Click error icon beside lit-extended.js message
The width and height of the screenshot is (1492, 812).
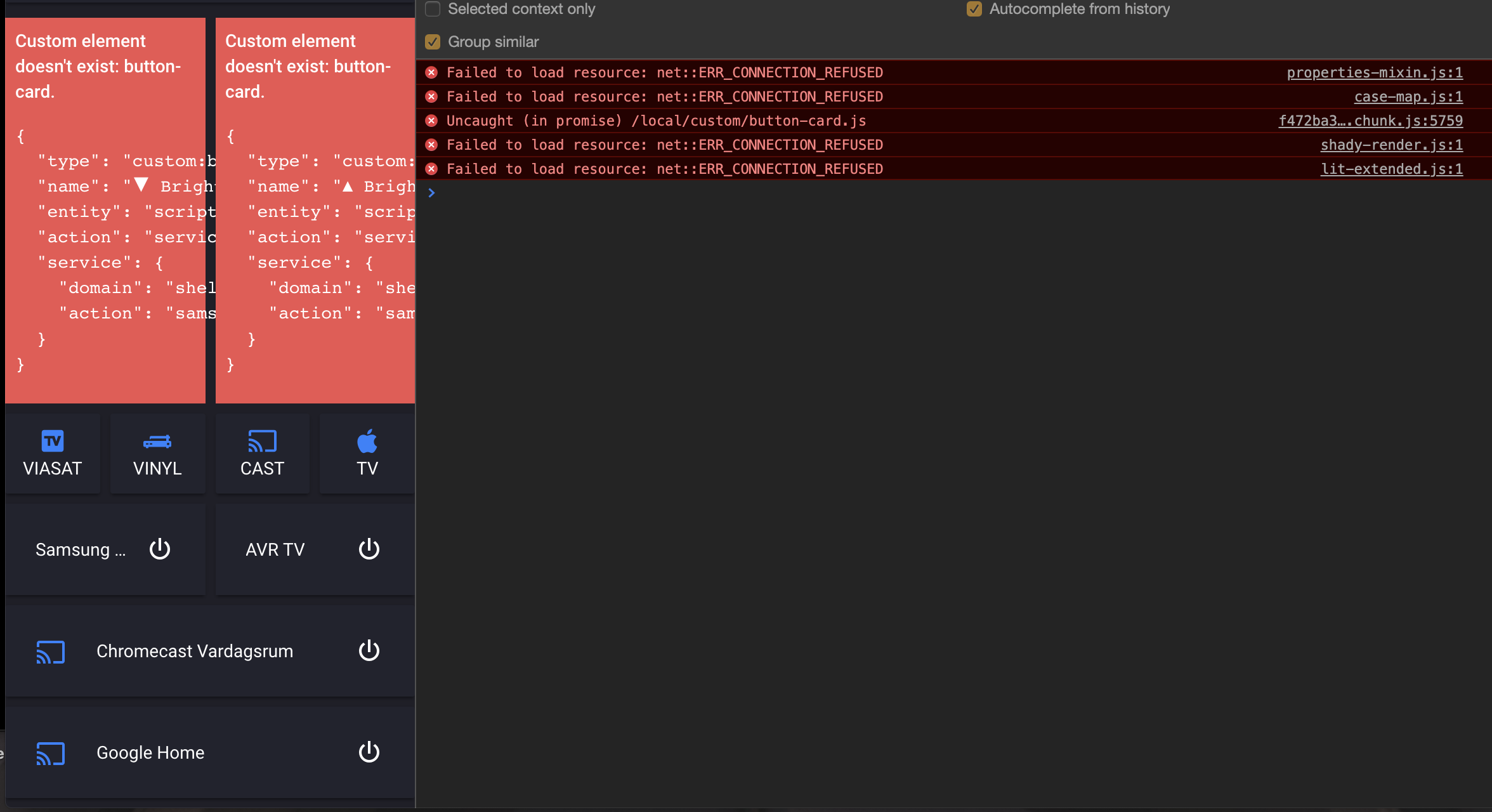(x=431, y=169)
